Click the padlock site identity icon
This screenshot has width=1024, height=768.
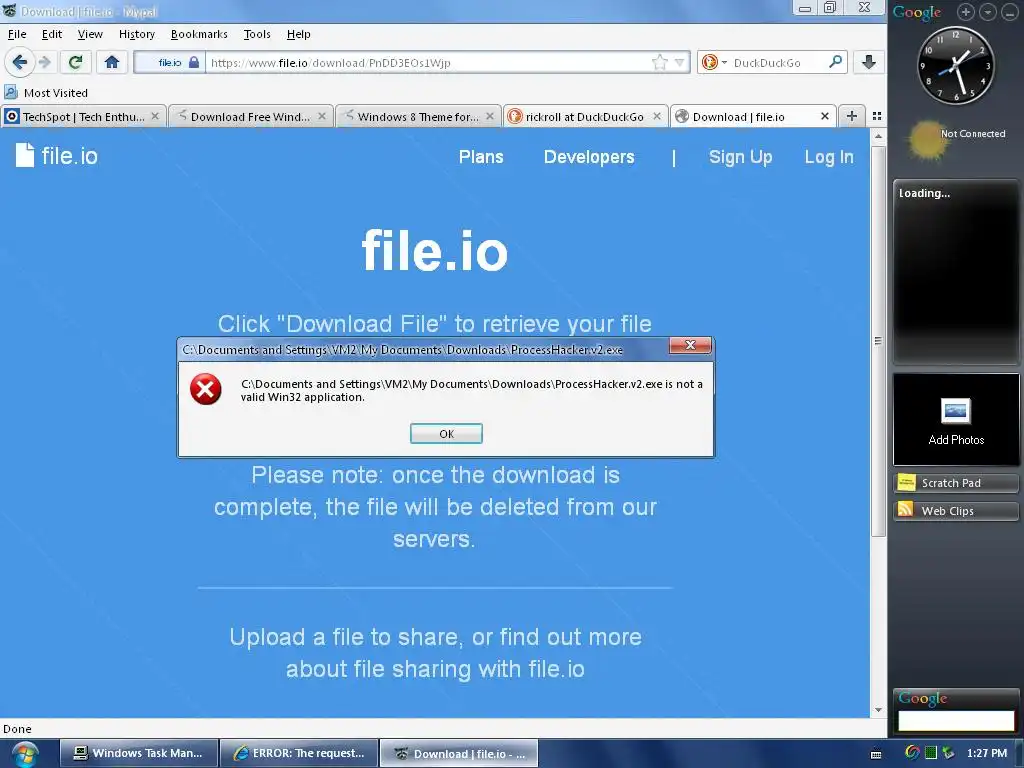[x=194, y=63]
